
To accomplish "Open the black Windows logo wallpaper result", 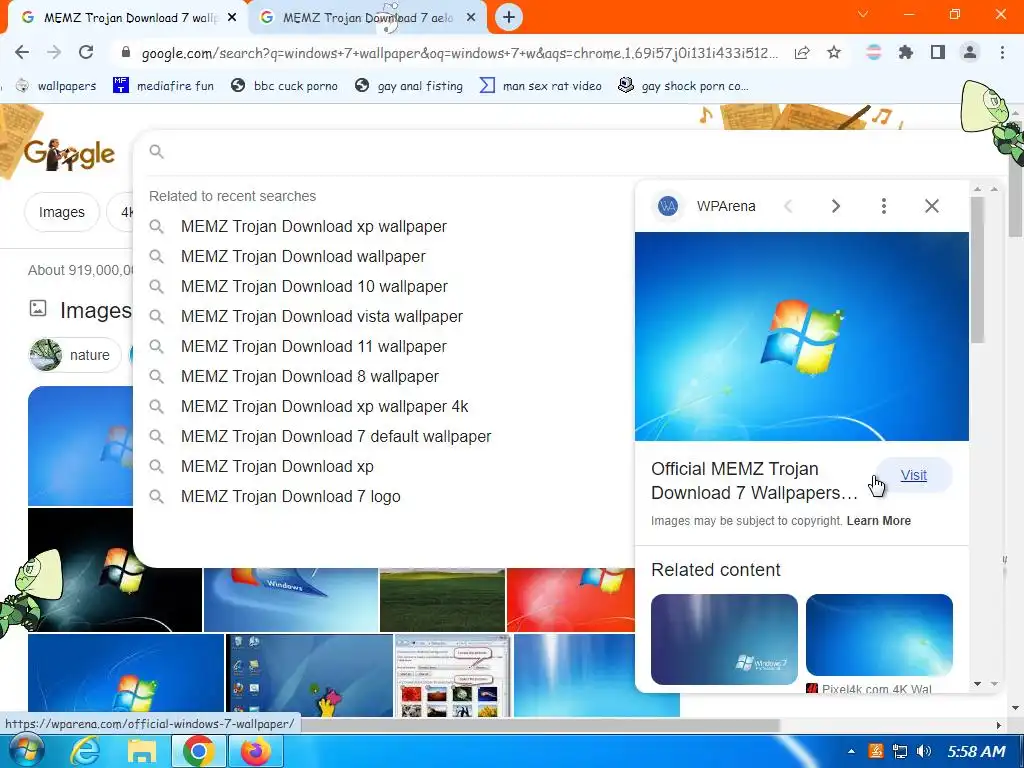I will click(x=115, y=570).
